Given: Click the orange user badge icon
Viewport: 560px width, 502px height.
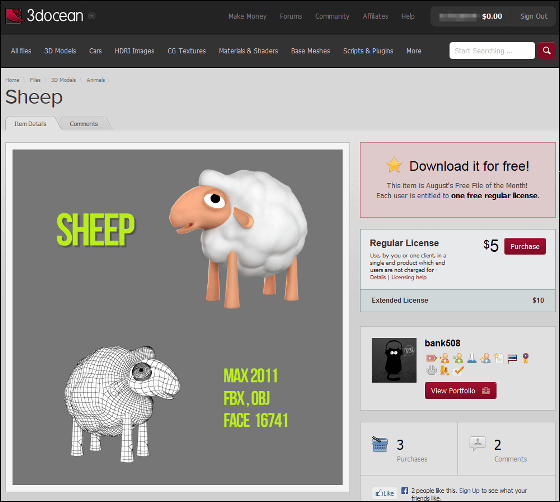Looking at the screenshot, I should tap(445, 358).
